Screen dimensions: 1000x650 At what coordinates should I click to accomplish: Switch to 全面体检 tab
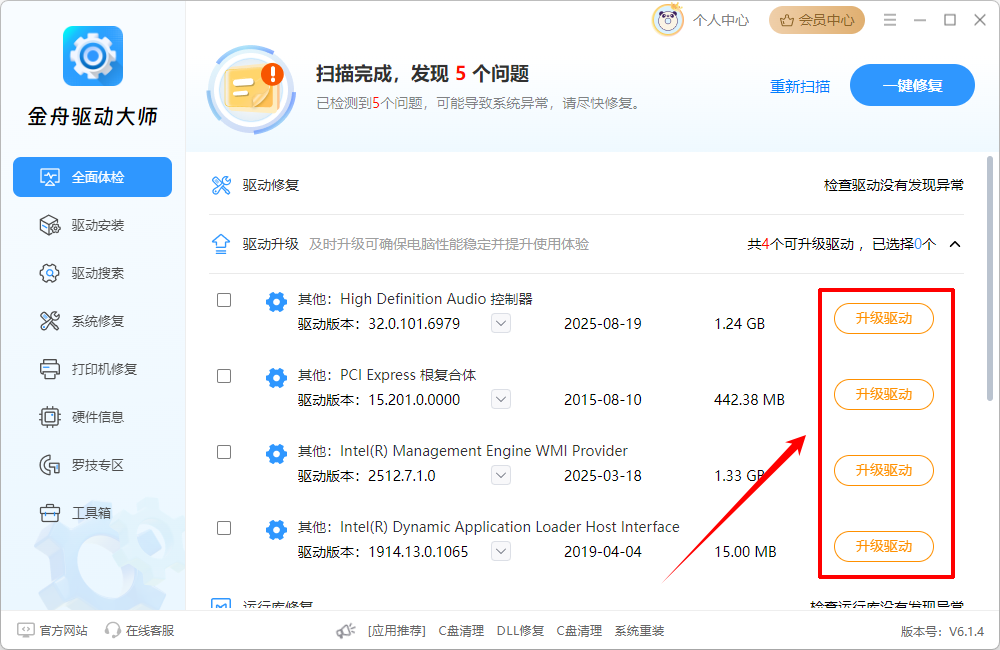[x=92, y=177]
